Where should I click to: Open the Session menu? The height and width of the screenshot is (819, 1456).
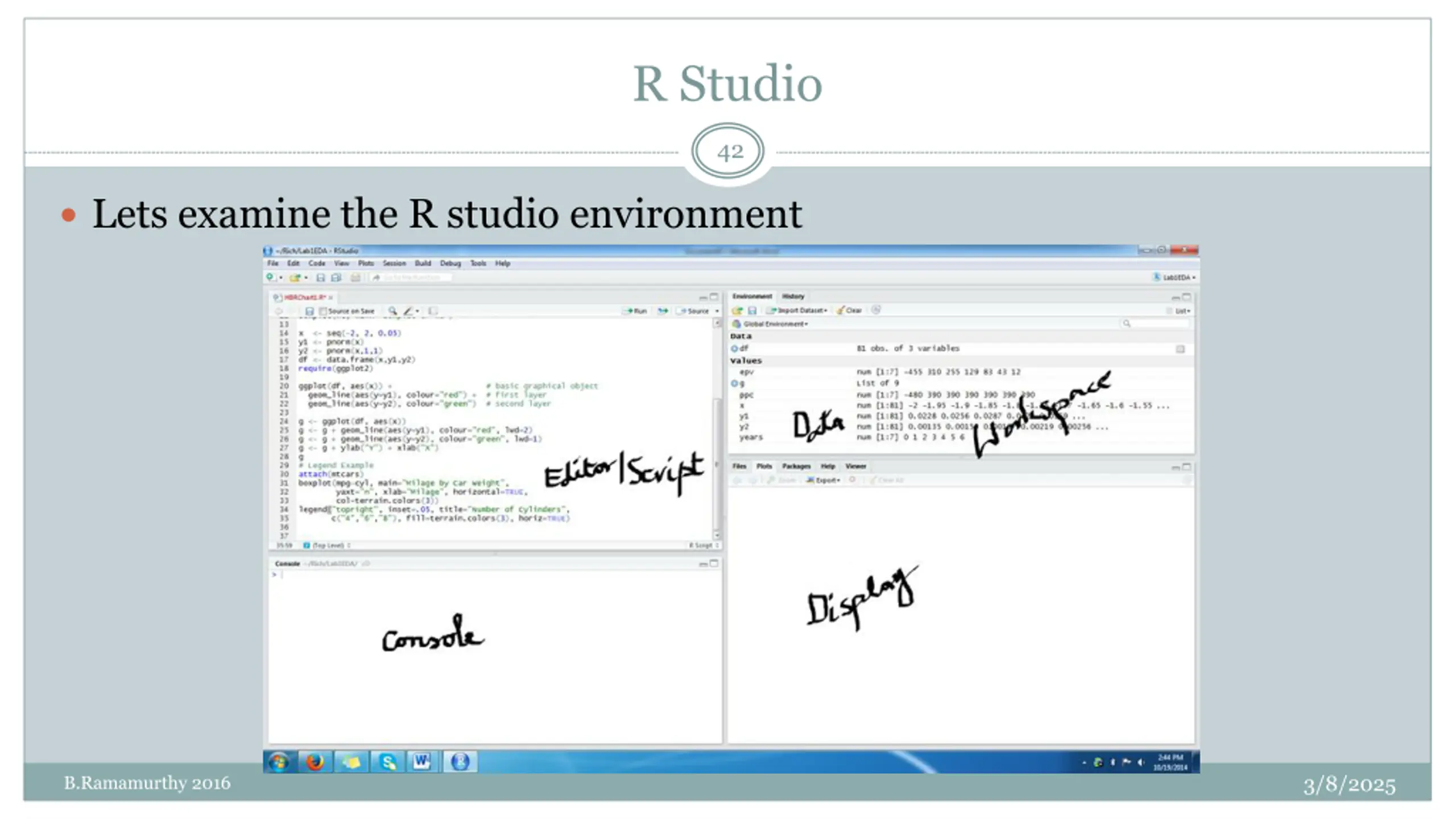point(394,263)
